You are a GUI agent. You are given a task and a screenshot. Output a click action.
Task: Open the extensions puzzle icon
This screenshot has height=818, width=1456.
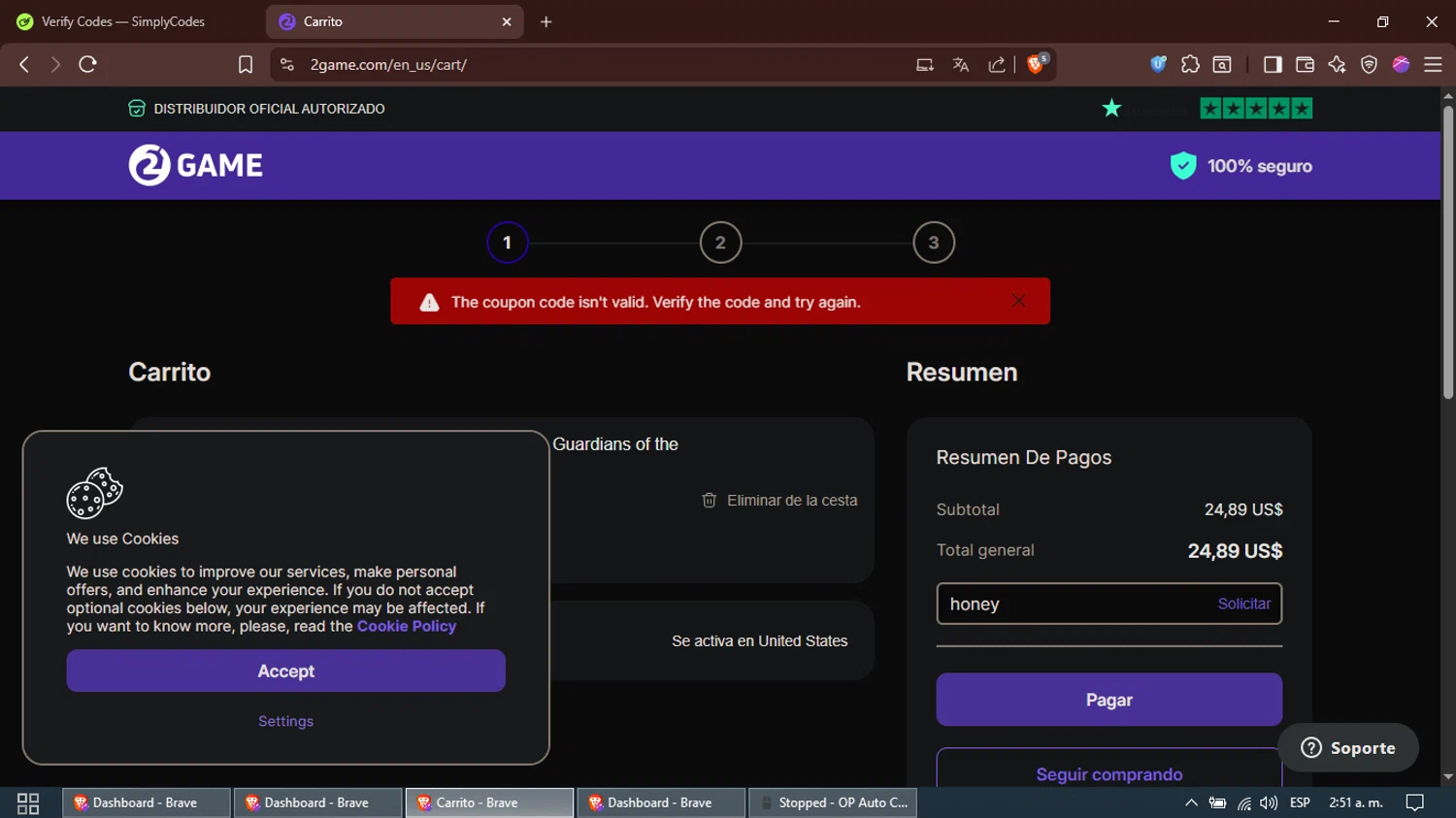1190,64
